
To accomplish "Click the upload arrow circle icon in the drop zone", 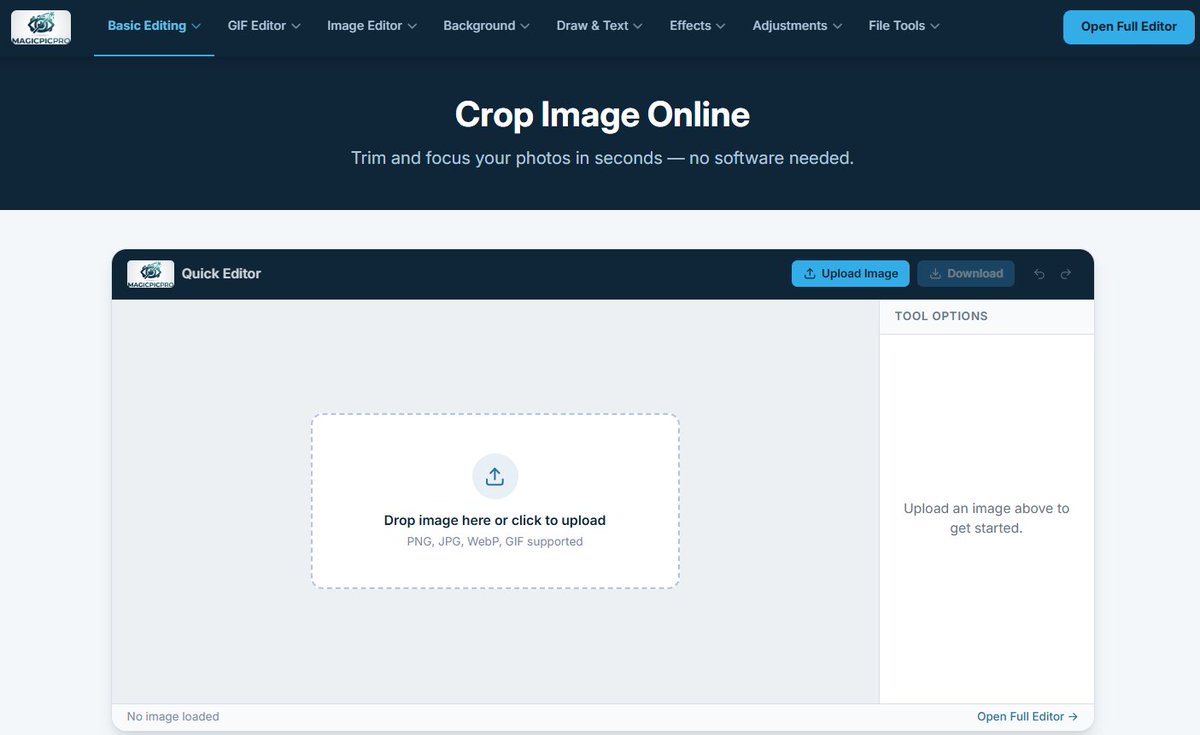I will point(495,477).
